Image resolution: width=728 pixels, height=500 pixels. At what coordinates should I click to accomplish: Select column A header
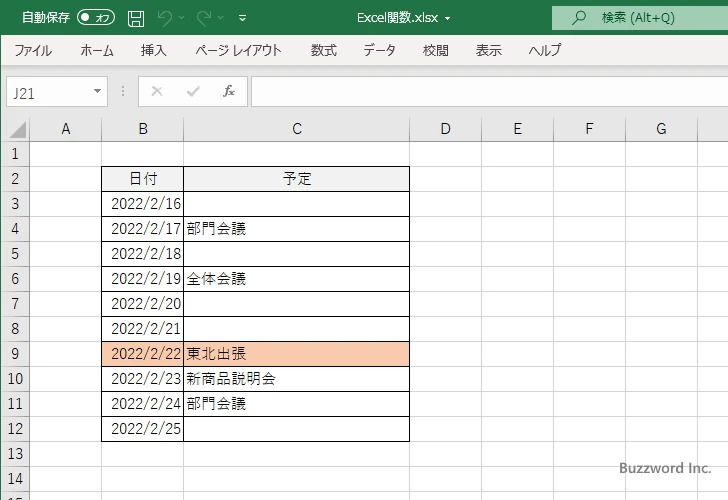tap(65, 129)
